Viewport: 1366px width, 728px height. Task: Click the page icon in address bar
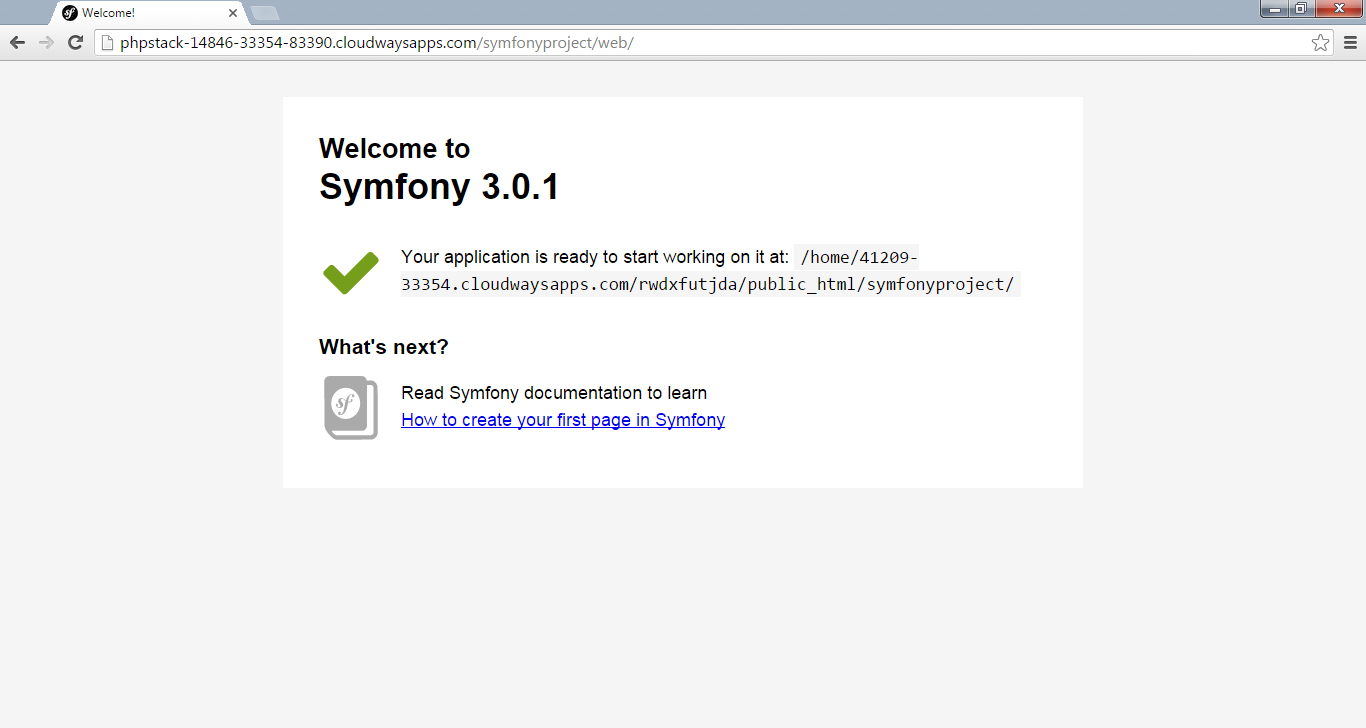108,42
